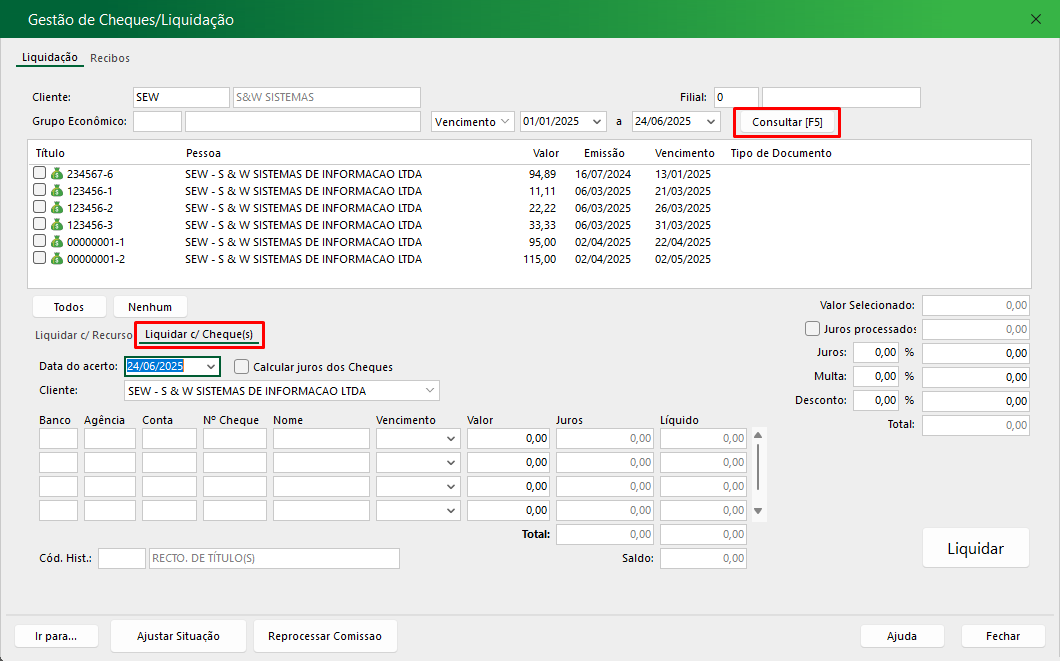The height and width of the screenshot is (661, 1060).
Task: Open the Cliente combo box for cheques
Action: pyautogui.click(x=430, y=391)
